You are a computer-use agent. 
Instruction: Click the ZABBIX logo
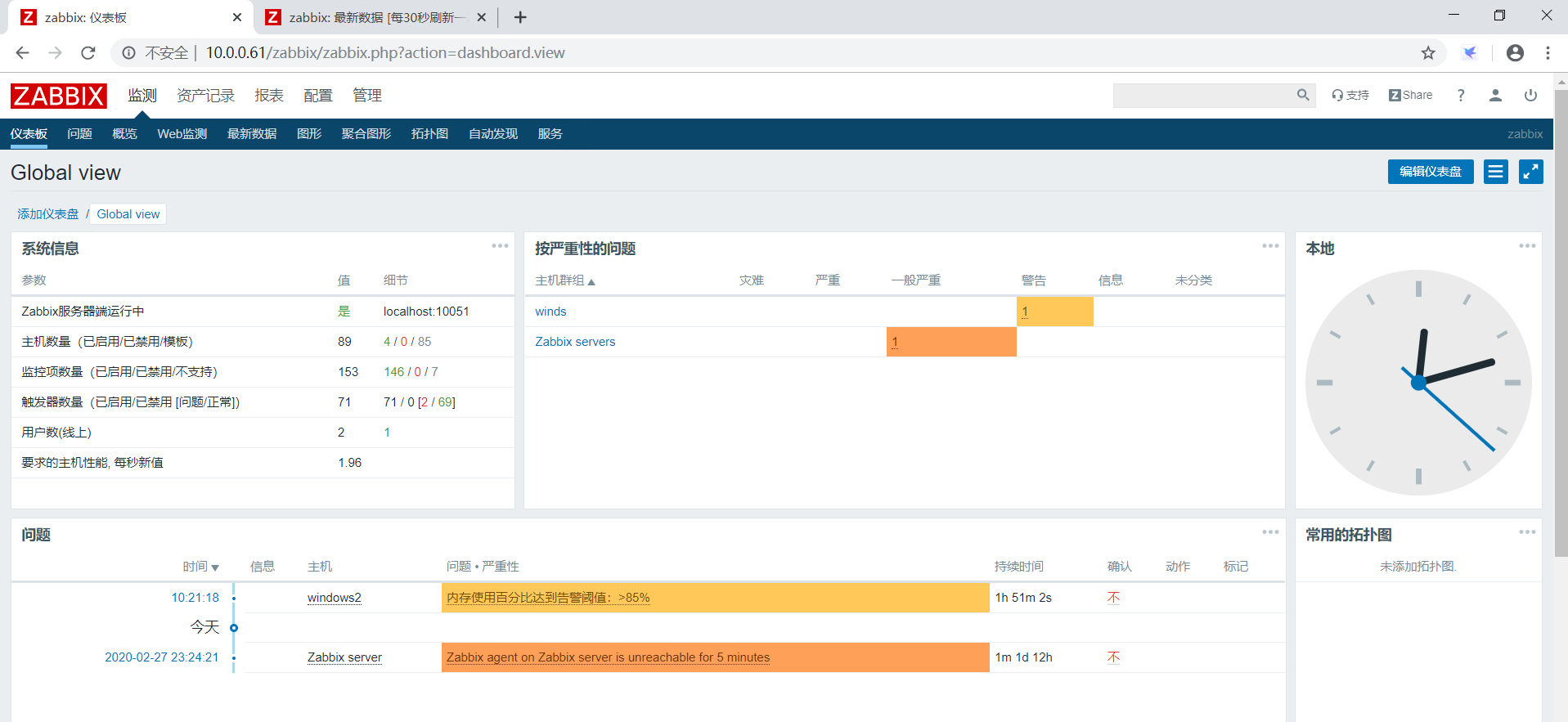tap(58, 96)
